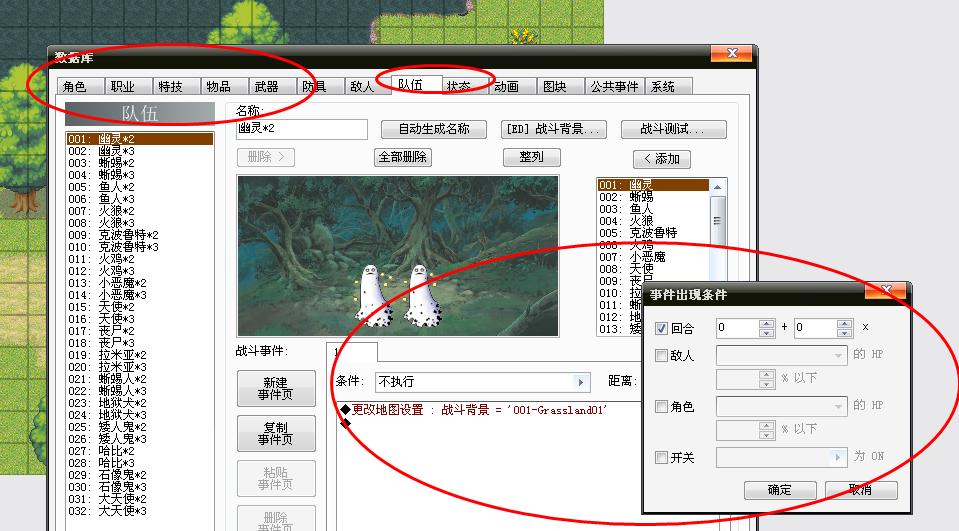Viewport: 959px width, 531px height.
Task: Open the 条件 不执行 selector arrow
Action: click(581, 382)
